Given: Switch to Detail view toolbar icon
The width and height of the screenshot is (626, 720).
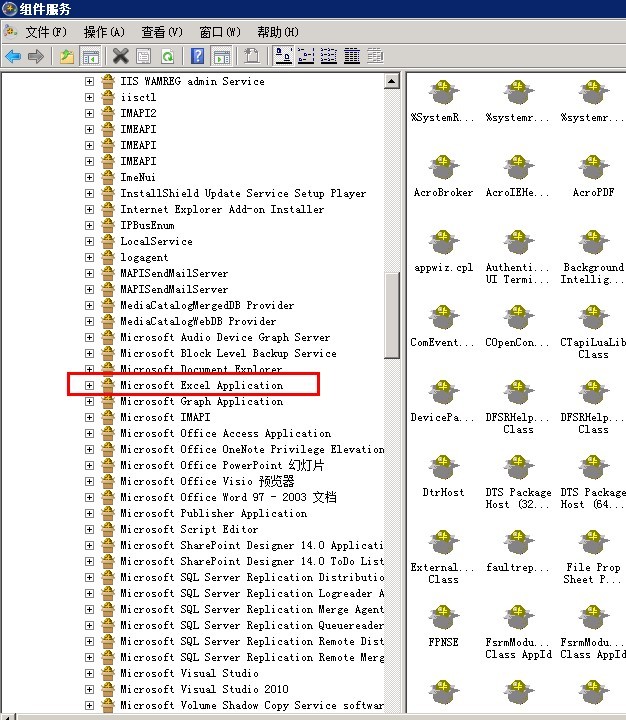Looking at the screenshot, I should point(352,57).
